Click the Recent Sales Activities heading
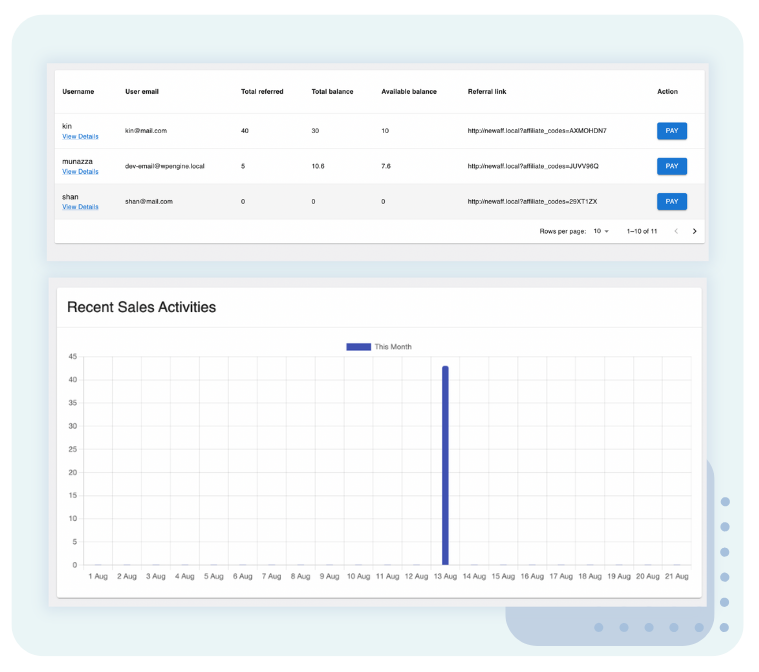The width and height of the screenshot is (759, 672). tap(141, 307)
